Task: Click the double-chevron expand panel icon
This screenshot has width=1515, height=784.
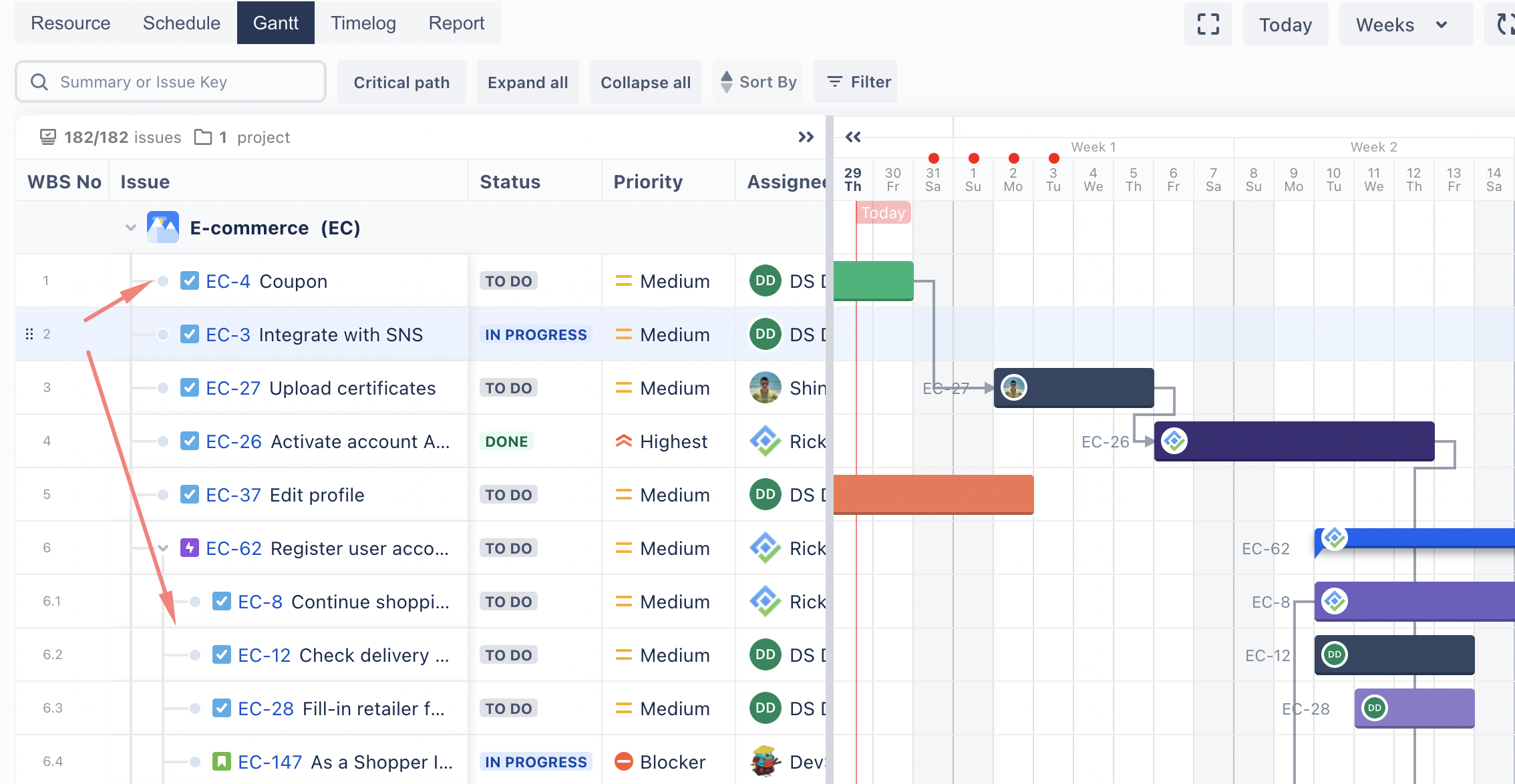Action: (x=806, y=137)
